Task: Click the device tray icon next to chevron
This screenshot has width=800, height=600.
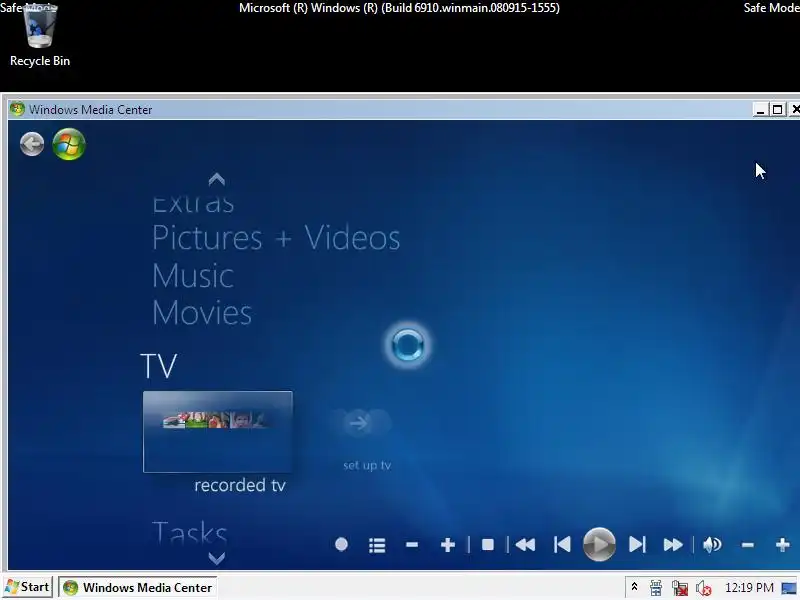Action: point(656,588)
